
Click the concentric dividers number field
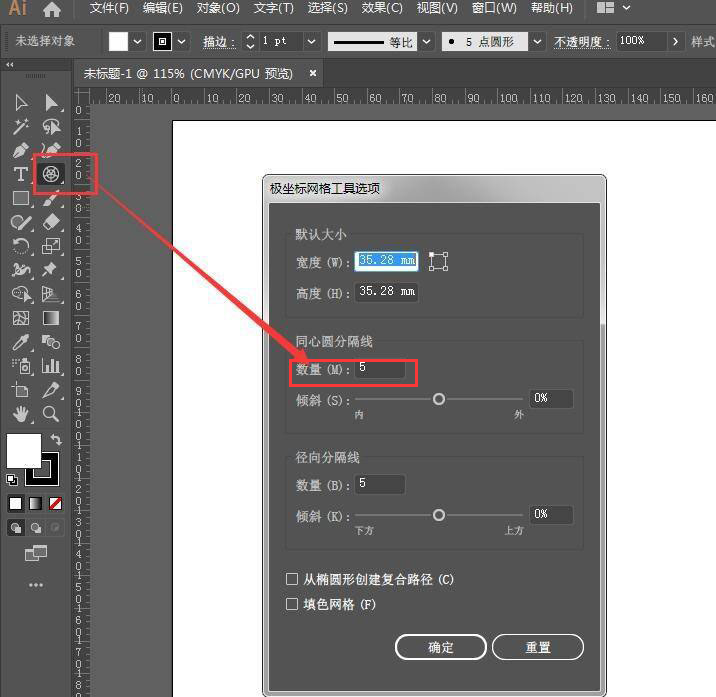(379, 368)
